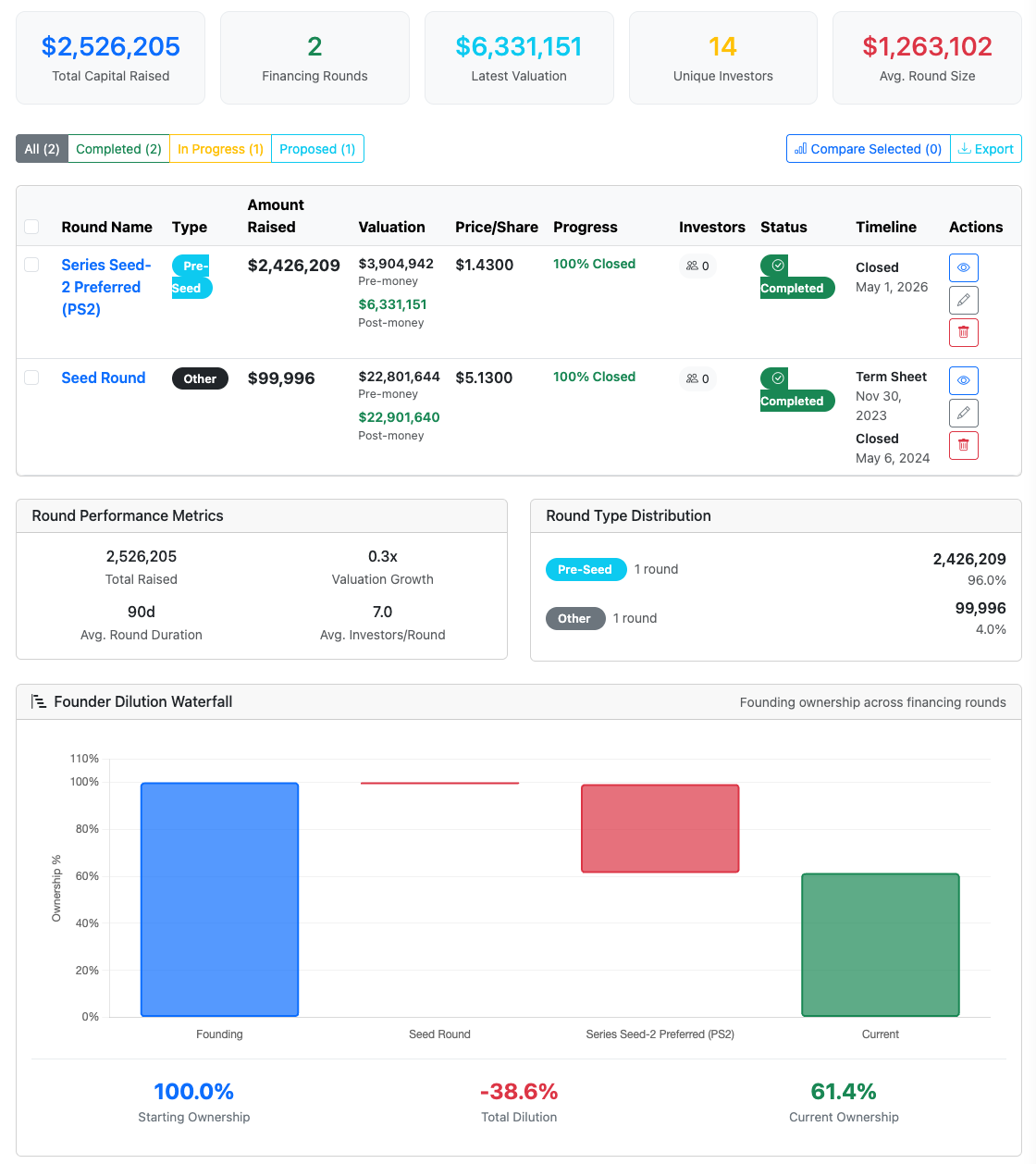Click the Founding bar in the dilution chart

coord(219,898)
